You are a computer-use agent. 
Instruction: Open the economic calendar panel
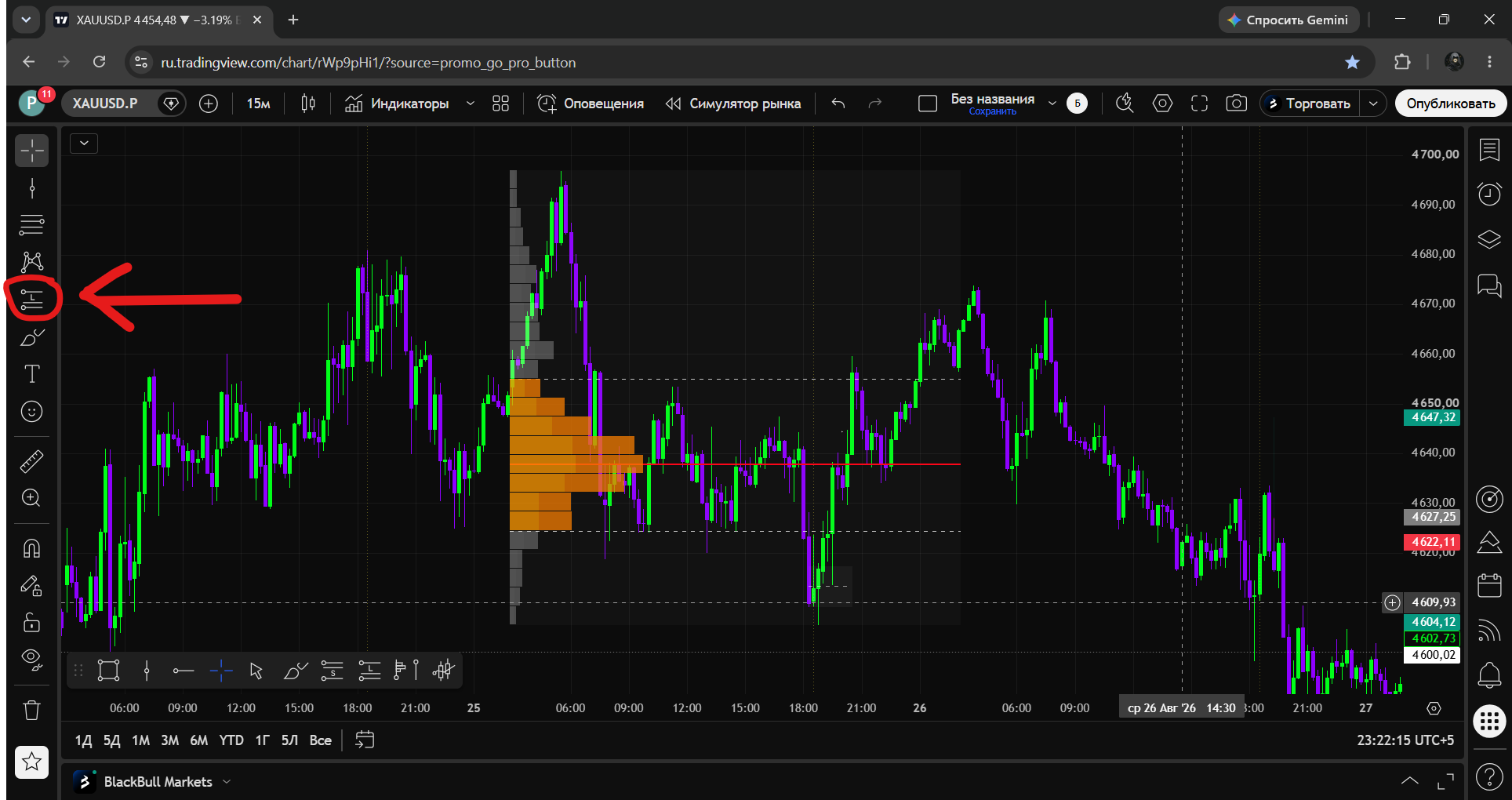1489,586
